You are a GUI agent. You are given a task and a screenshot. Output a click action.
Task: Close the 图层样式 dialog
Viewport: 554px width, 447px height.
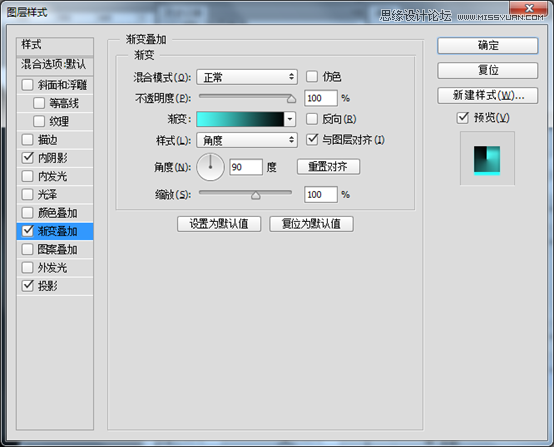529,8
